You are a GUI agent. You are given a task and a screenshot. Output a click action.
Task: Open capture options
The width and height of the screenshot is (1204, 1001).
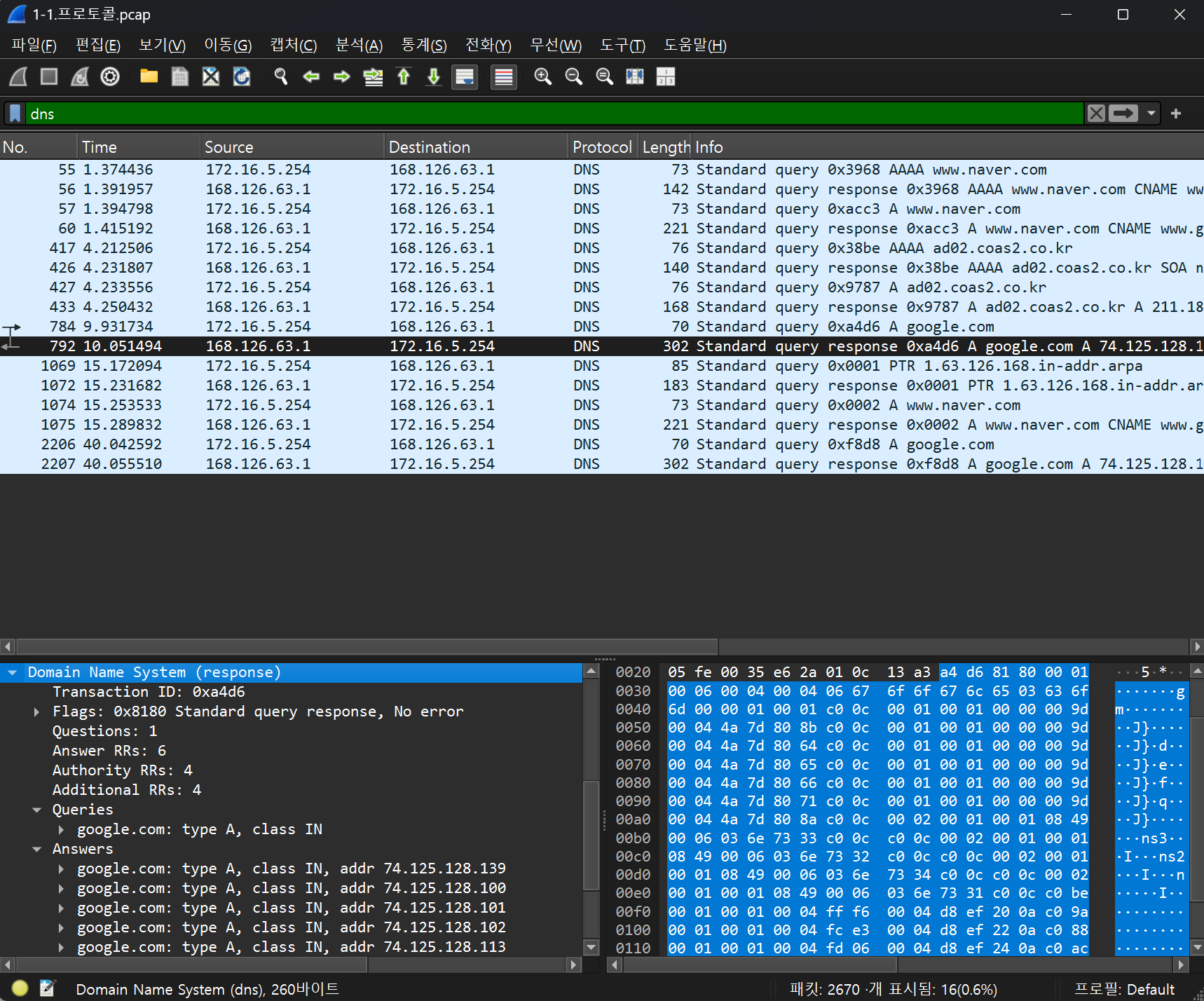click(x=110, y=76)
